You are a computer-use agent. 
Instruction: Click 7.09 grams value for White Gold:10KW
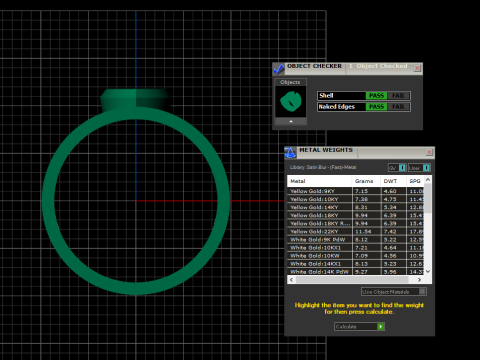[361, 256]
